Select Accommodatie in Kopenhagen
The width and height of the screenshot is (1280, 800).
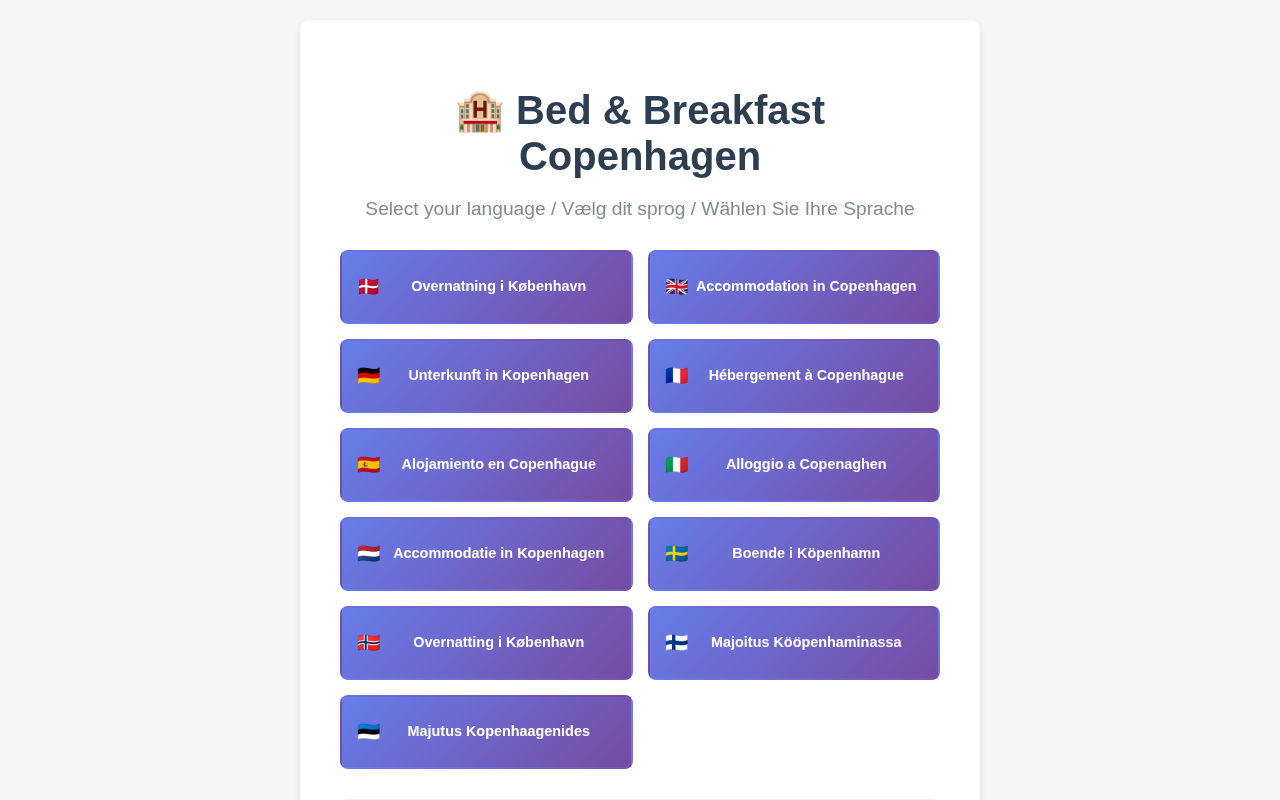coord(486,554)
